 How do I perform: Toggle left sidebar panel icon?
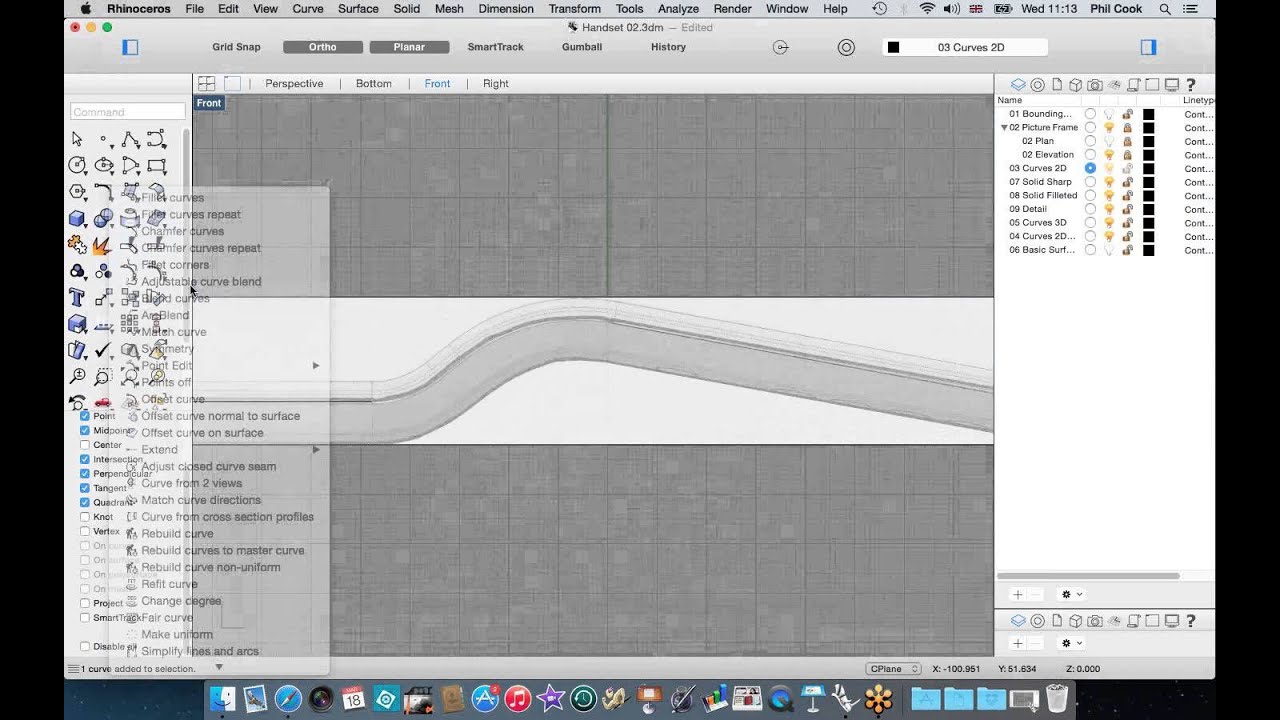coord(130,47)
